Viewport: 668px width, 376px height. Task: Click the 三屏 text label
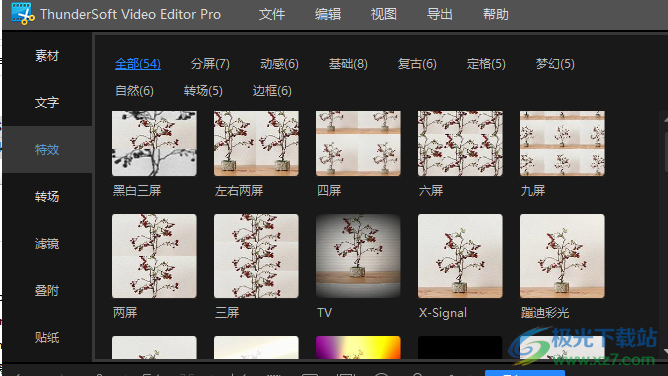click(227, 313)
